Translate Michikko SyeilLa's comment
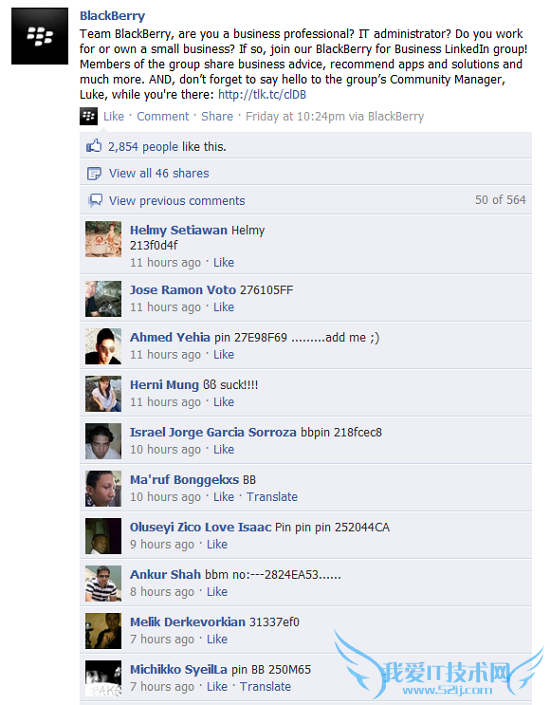The height and width of the screenshot is (705, 550). tap(265, 687)
